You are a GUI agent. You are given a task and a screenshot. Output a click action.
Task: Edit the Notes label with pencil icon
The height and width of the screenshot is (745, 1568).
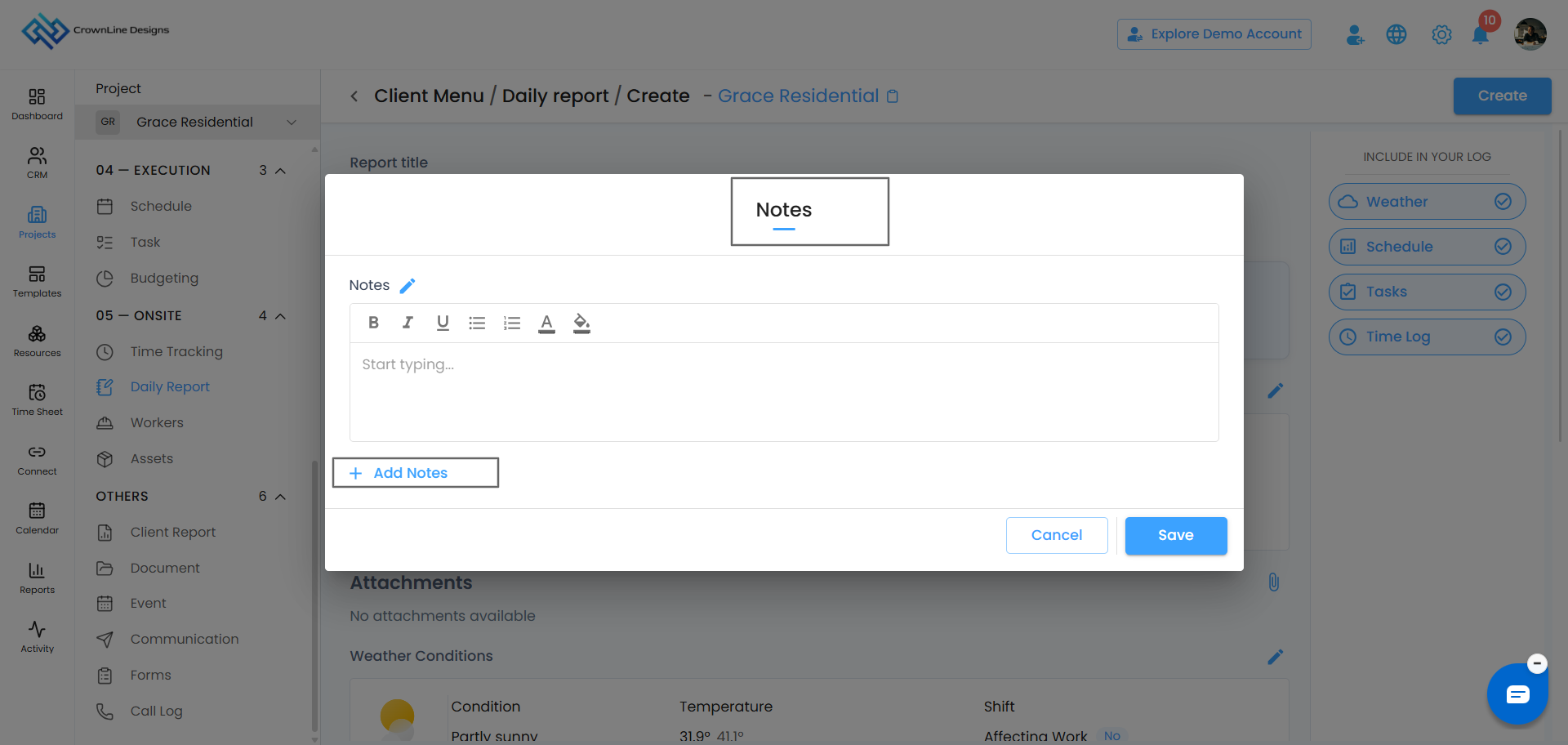(408, 285)
